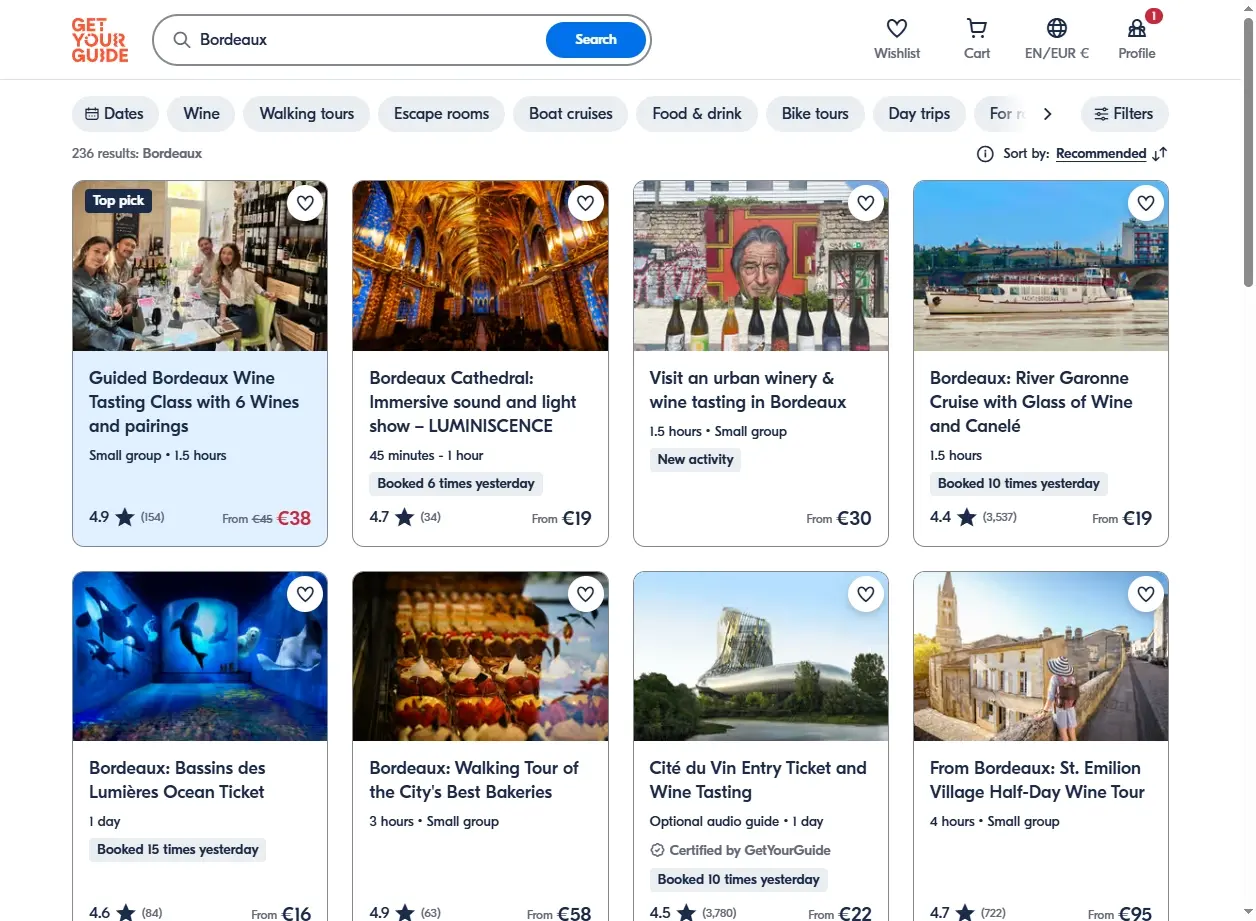Wishlist the Guided Bordeaux Wine Tasting Class
Viewport: 1256px width, 921px height.
pos(306,204)
